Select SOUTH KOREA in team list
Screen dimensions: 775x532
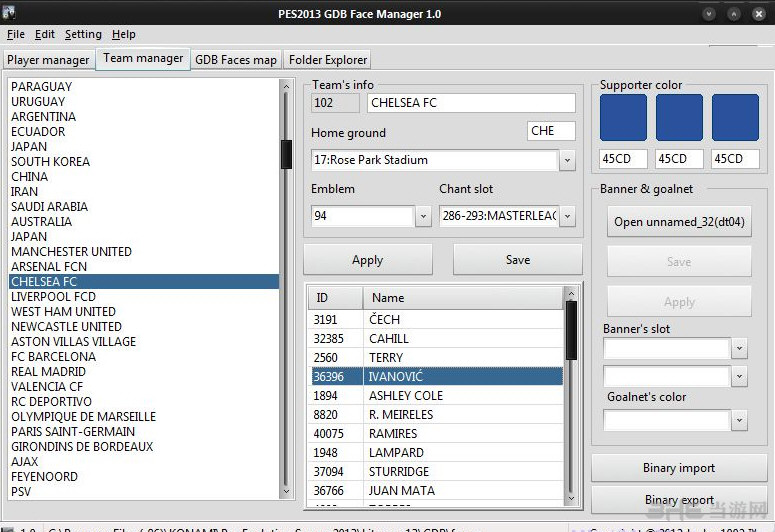(x=144, y=162)
